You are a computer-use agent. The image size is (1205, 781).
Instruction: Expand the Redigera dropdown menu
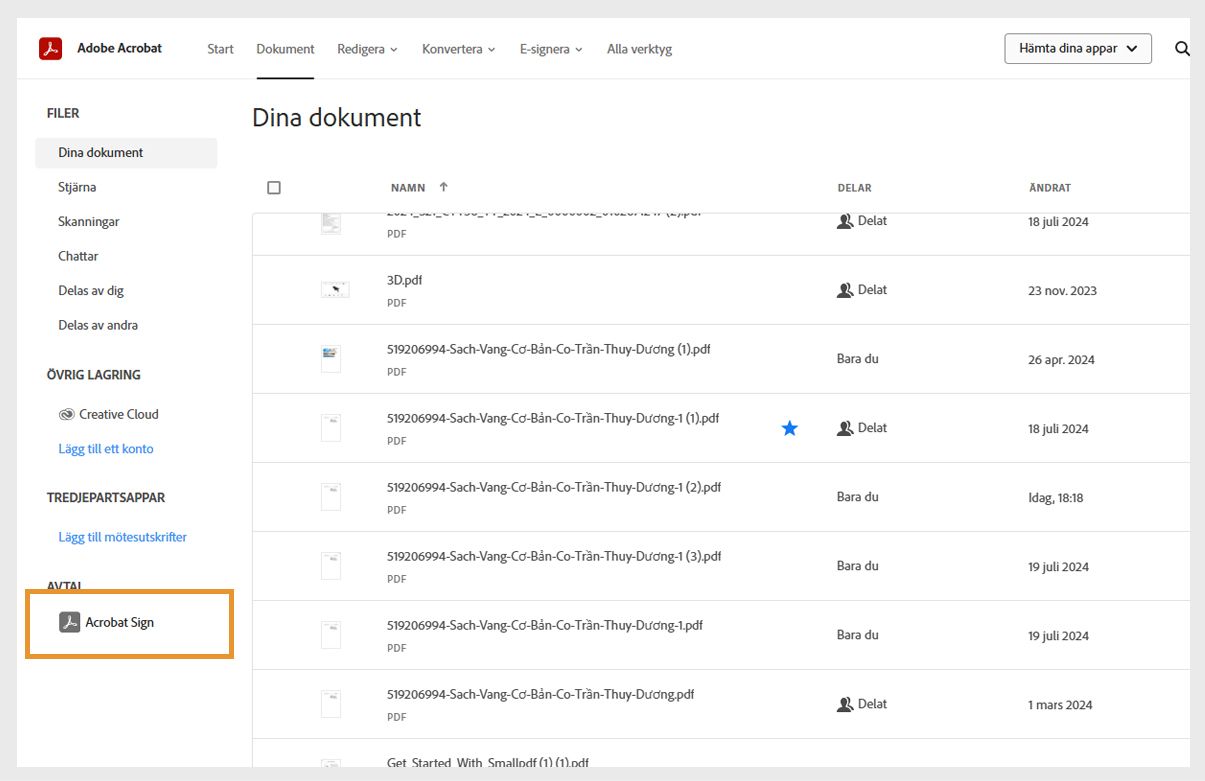tap(367, 49)
